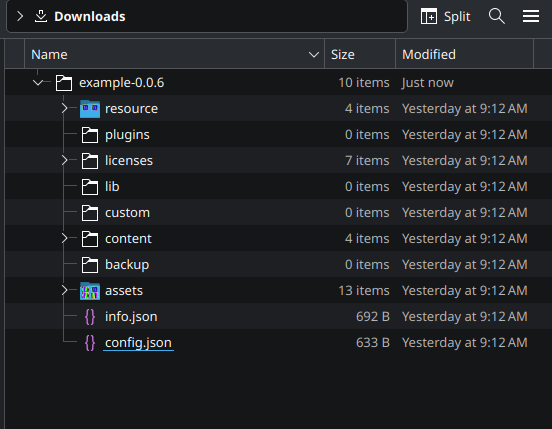The height and width of the screenshot is (429, 552).
Task: Select the custom folder name
Action: [x=127, y=213]
